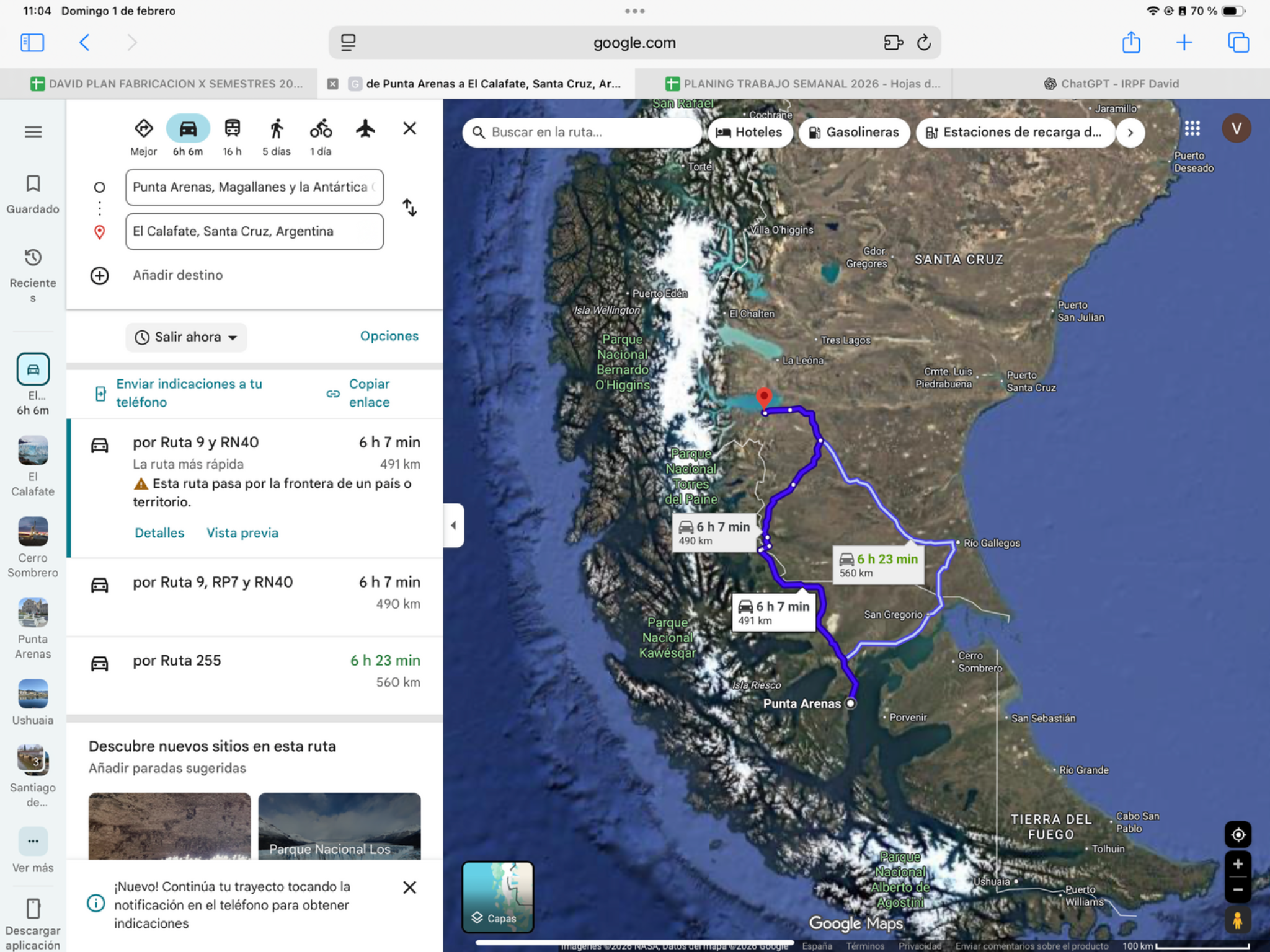
Task: Select the driving travel mode icon
Action: click(x=188, y=129)
